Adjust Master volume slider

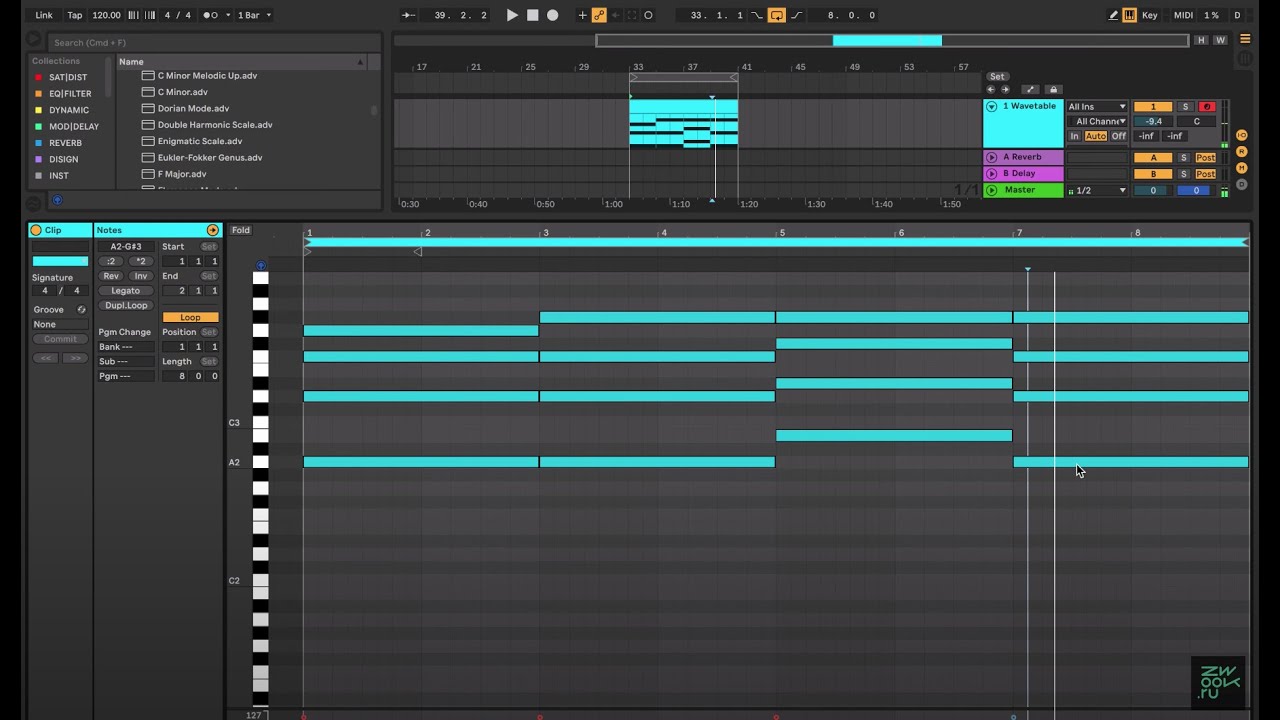click(x=1153, y=190)
